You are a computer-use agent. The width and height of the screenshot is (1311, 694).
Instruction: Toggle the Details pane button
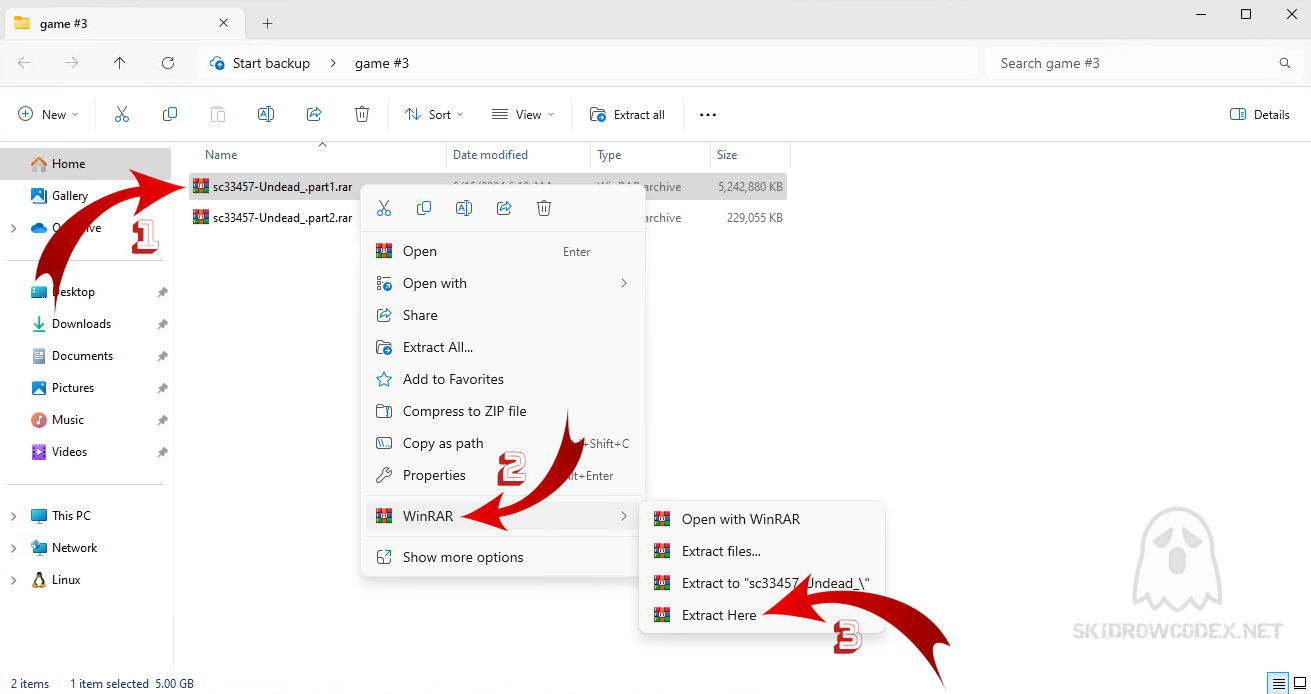pos(1260,115)
